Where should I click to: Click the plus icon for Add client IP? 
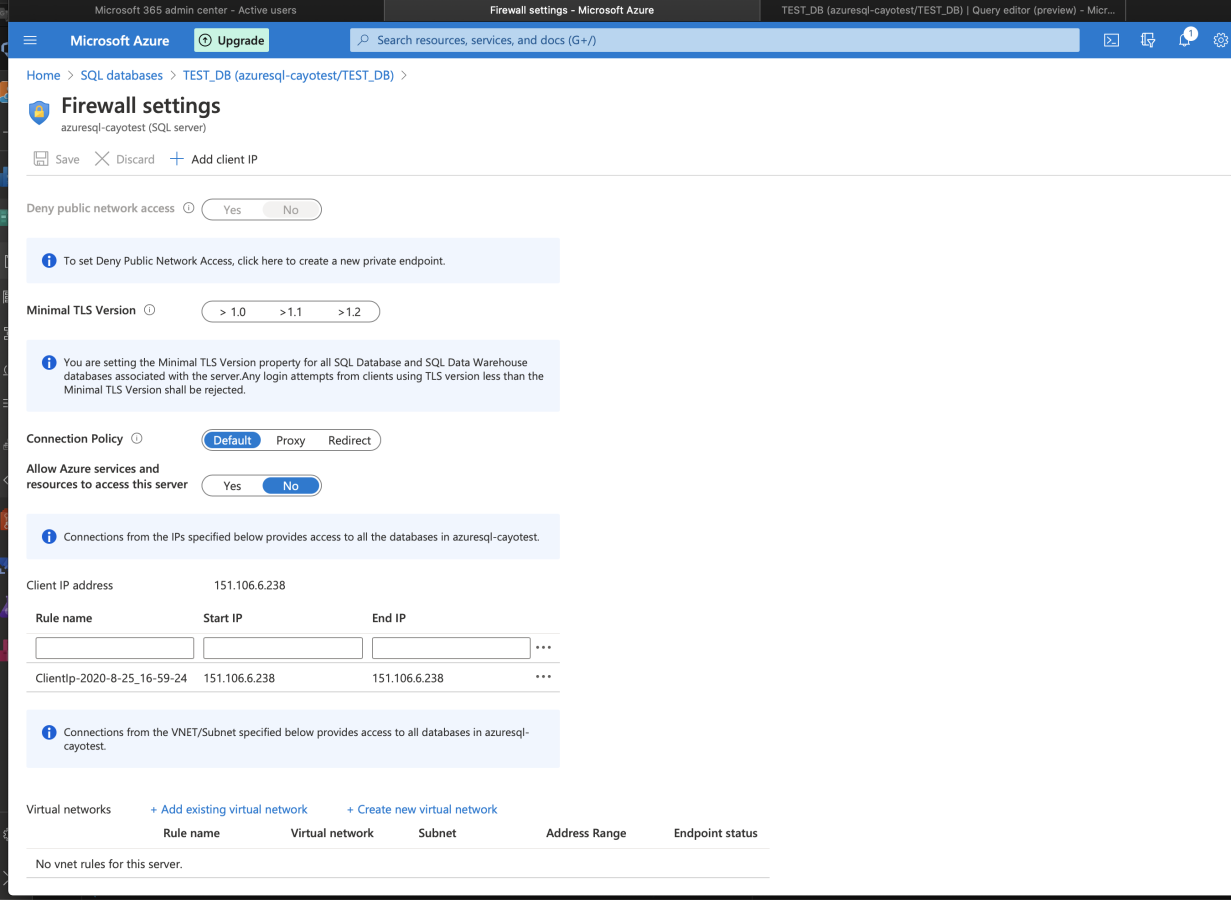click(177, 159)
